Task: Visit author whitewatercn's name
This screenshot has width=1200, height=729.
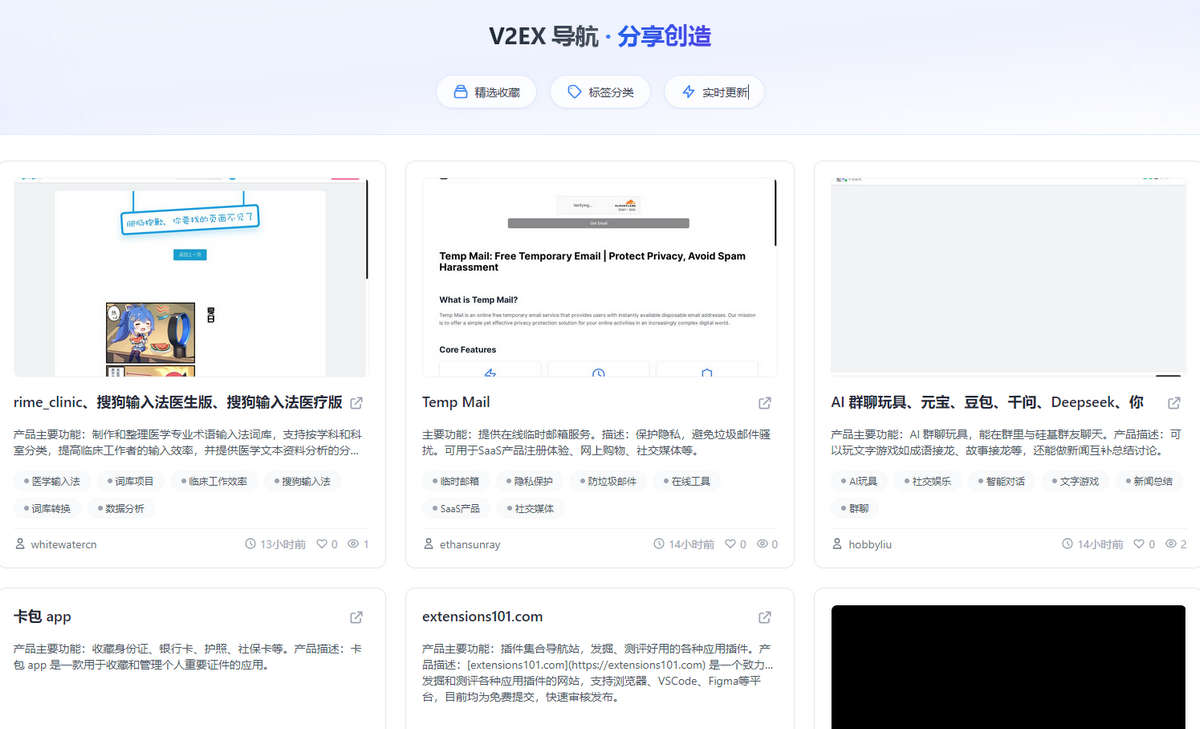Action: tap(64, 545)
